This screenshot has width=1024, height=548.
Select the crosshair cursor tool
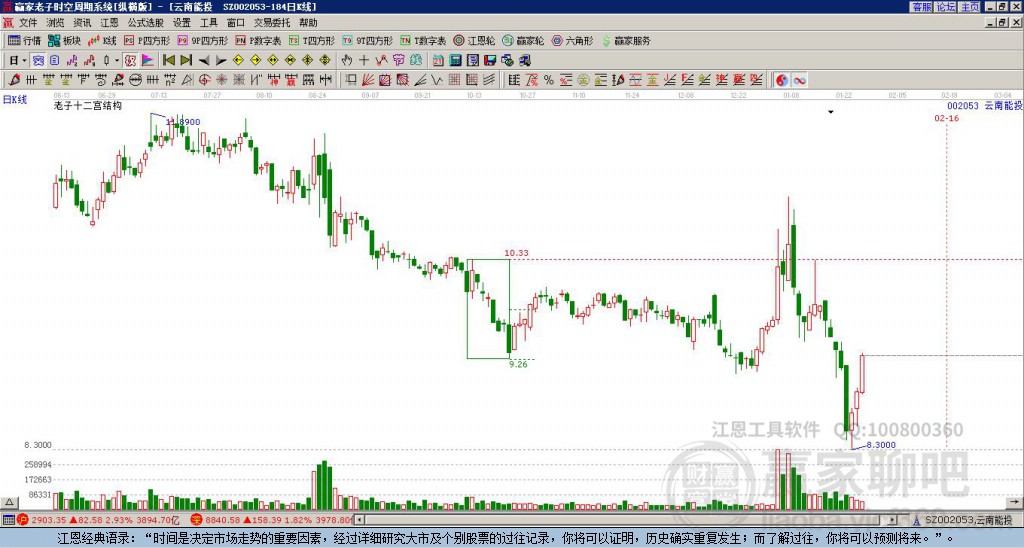364,61
